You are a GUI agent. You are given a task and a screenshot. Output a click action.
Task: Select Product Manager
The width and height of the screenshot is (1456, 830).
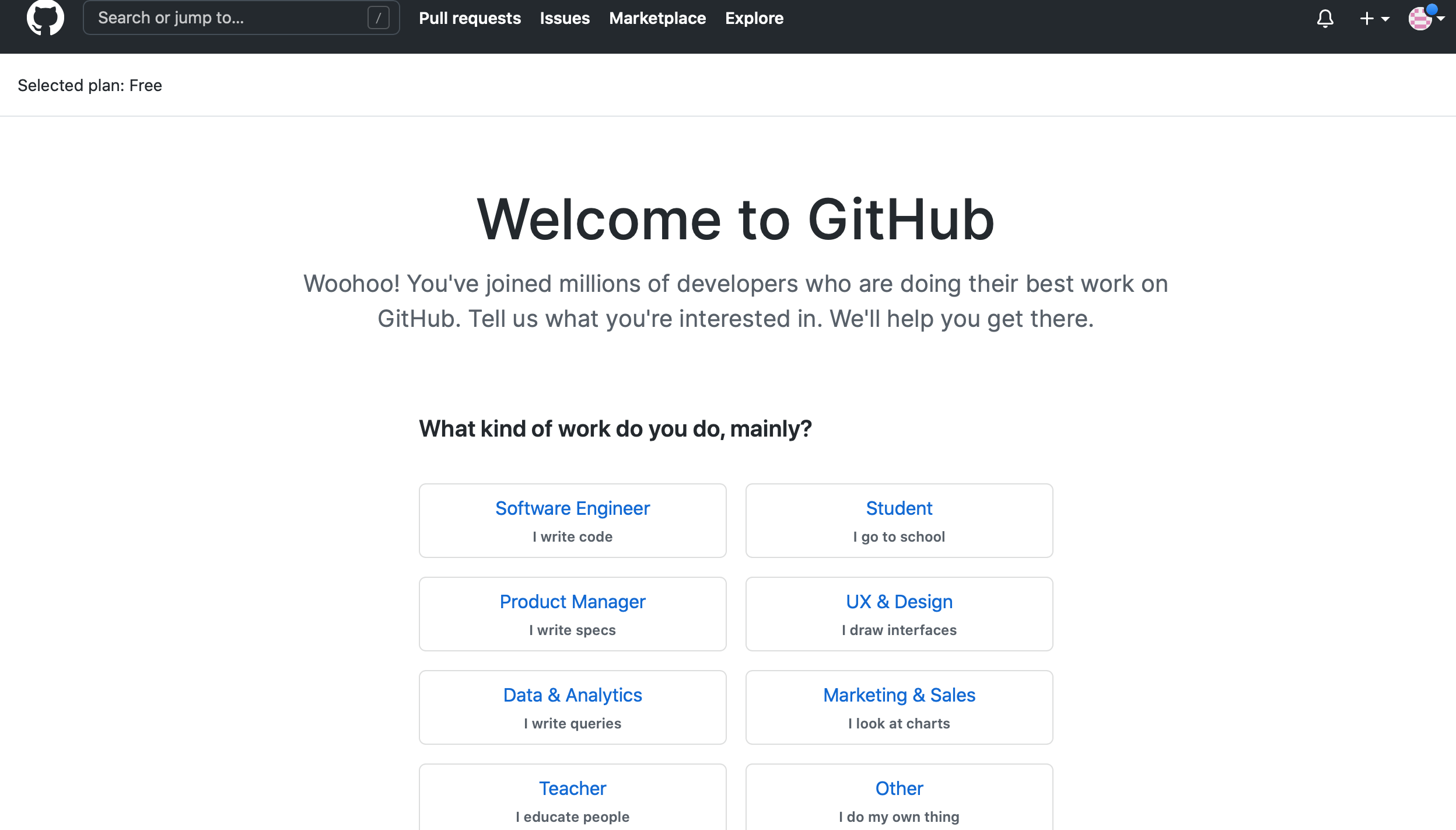coord(572,613)
